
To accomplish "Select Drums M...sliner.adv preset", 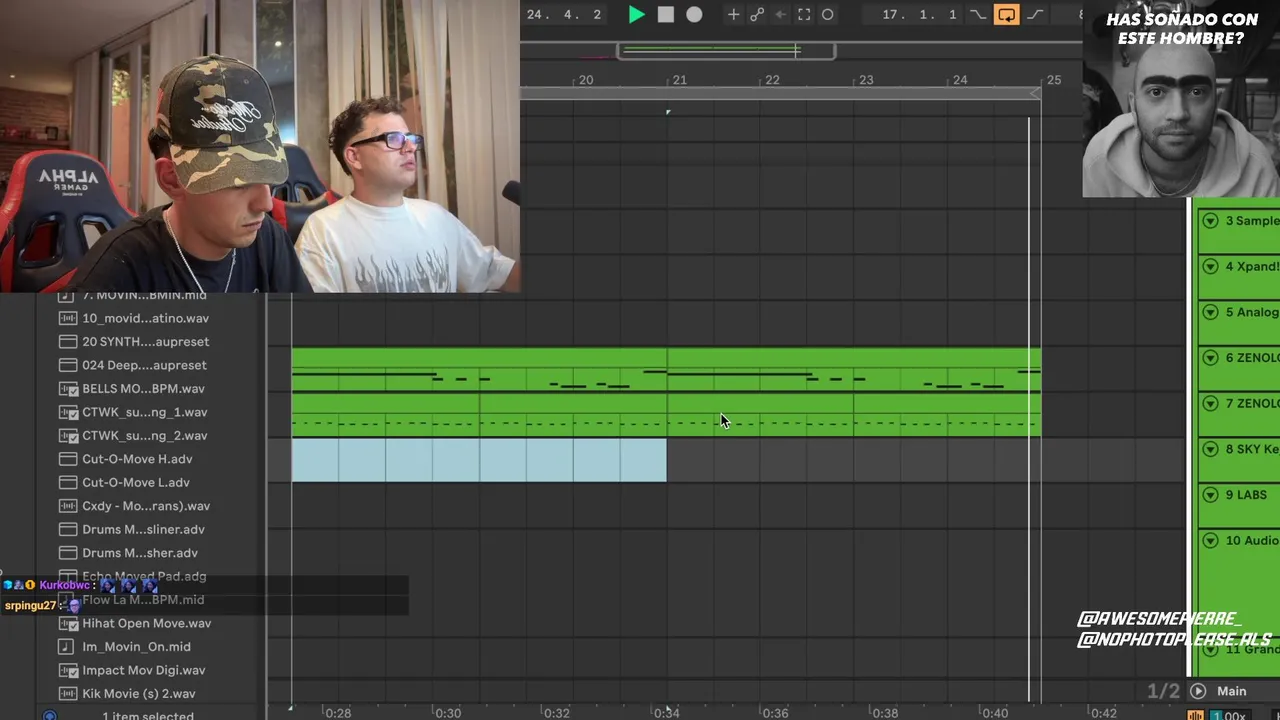I will 143,530.
